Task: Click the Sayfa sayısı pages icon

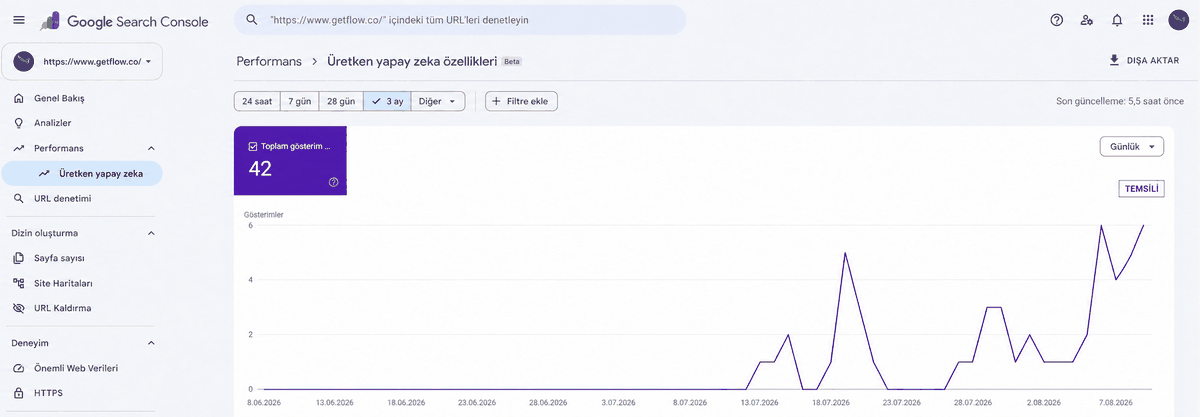Action: [x=19, y=258]
